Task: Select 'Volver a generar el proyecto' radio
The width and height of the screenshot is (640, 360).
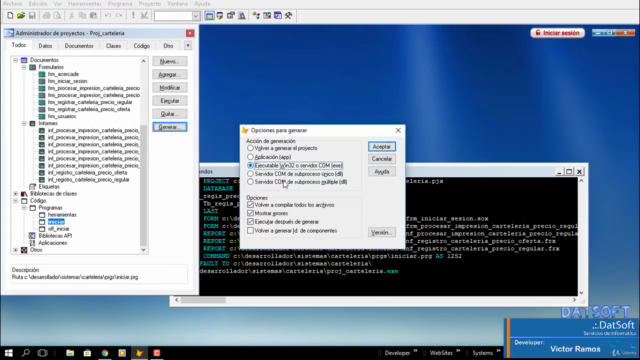Action: tap(282, 148)
